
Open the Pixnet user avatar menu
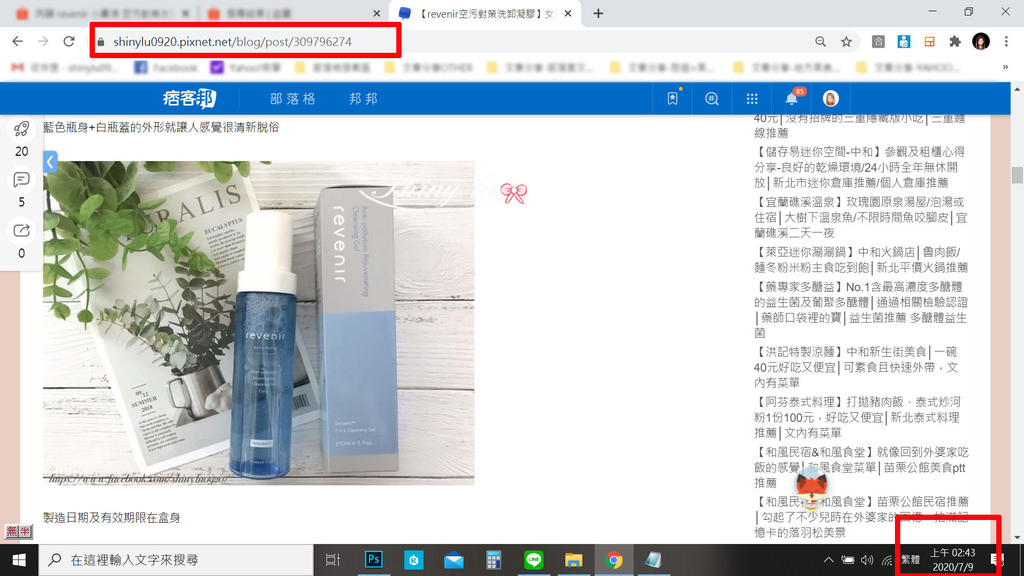point(831,99)
